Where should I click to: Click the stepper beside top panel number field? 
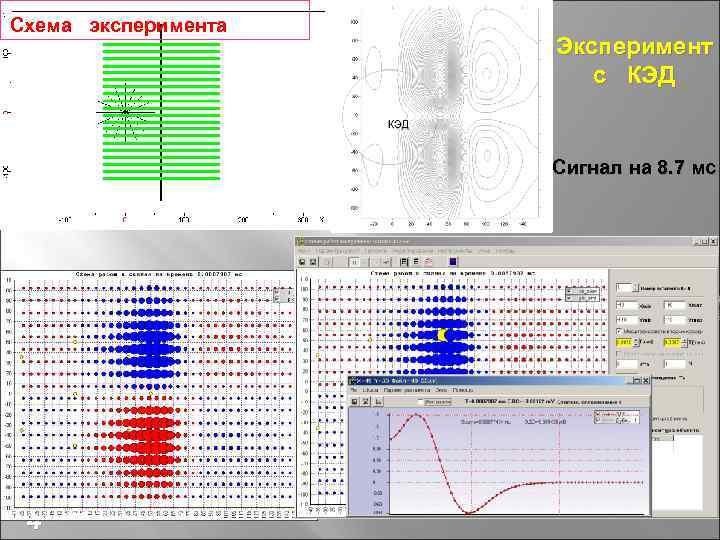(636, 288)
